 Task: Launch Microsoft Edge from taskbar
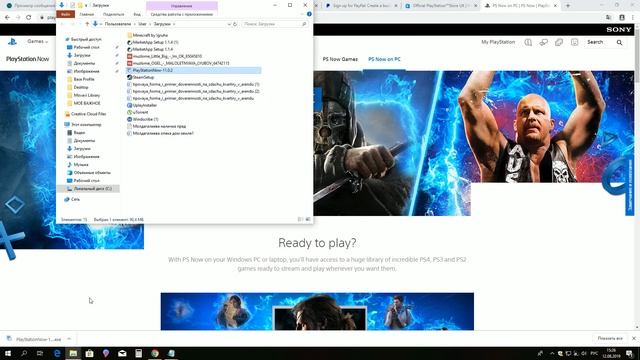click(x=57, y=353)
